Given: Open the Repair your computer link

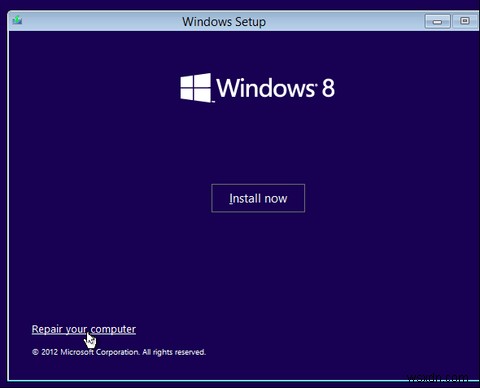Looking at the screenshot, I should (x=84, y=329).
